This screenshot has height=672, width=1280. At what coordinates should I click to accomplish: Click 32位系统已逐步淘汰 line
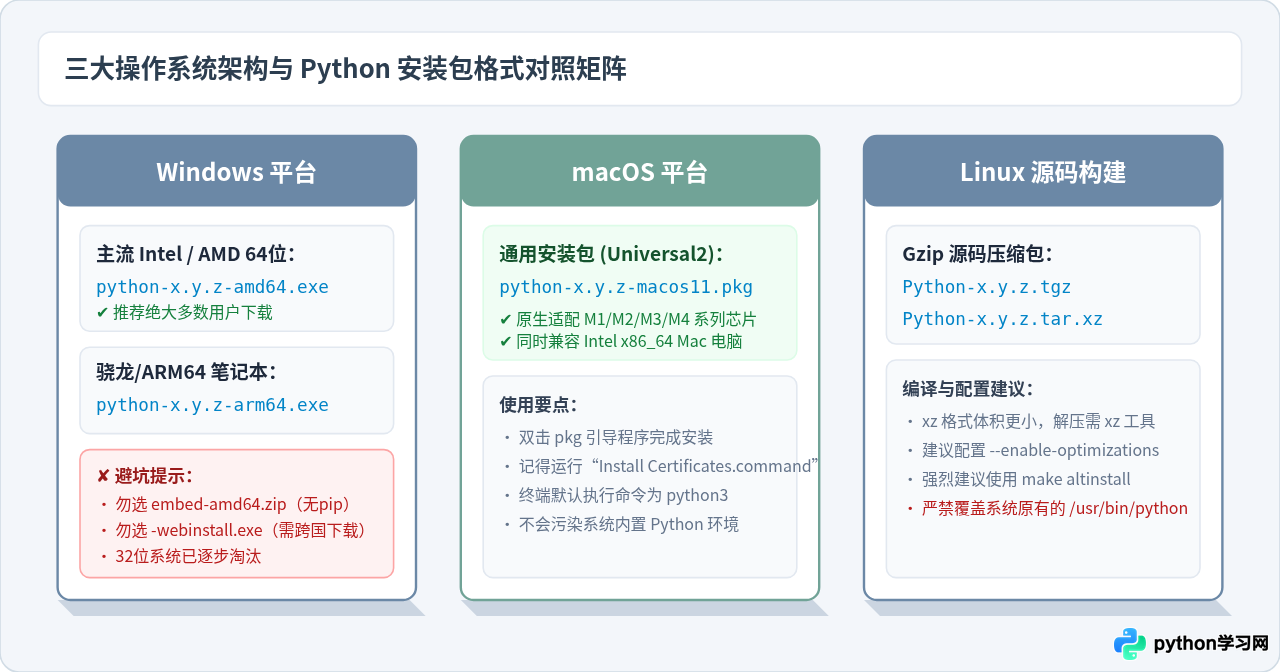coord(180,556)
